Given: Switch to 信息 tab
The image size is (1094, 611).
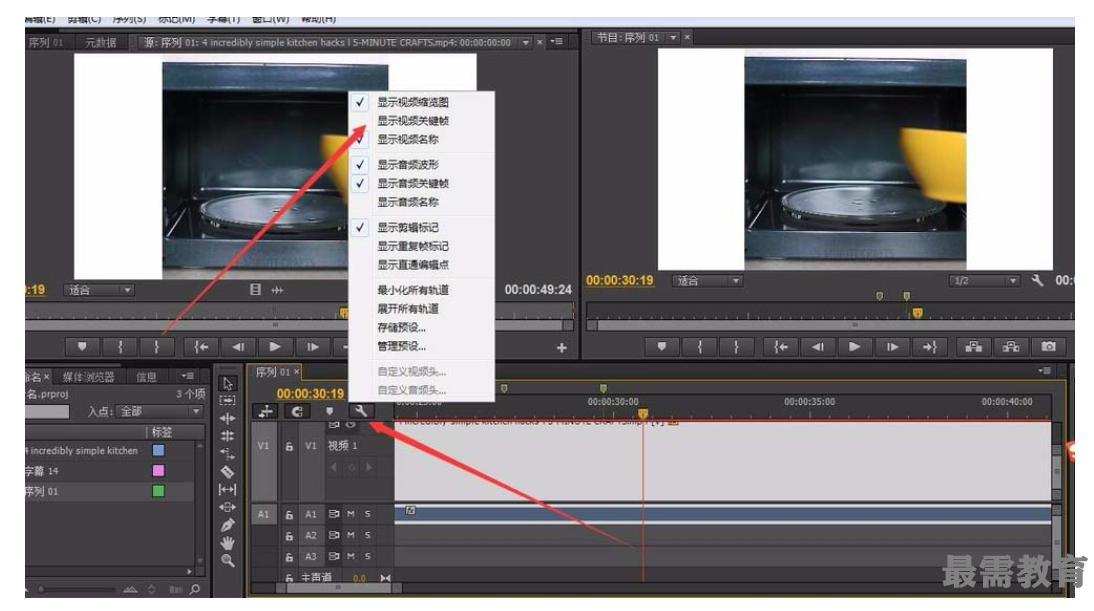Looking at the screenshot, I should pos(147,377).
